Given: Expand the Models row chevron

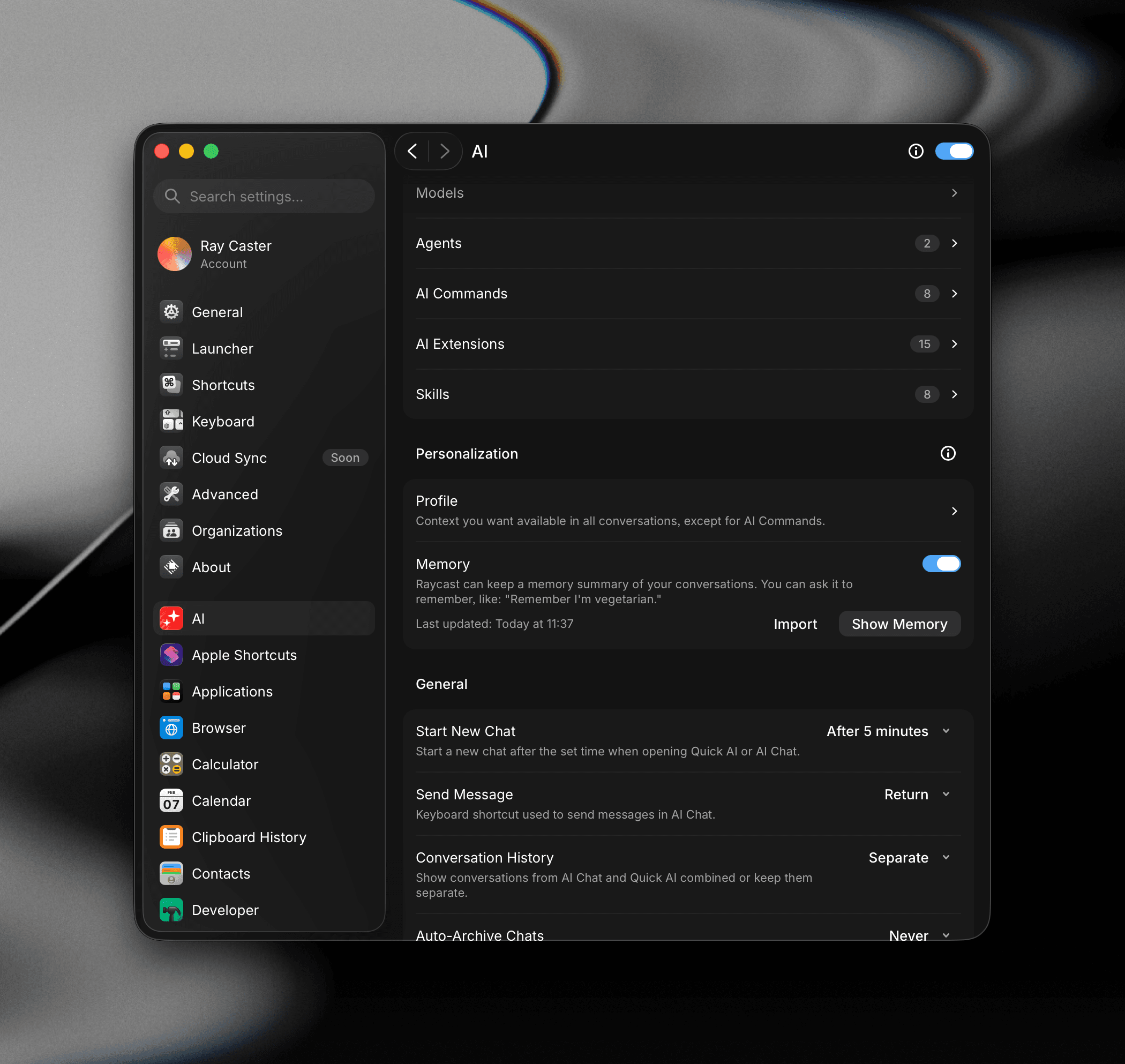Looking at the screenshot, I should [x=954, y=193].
